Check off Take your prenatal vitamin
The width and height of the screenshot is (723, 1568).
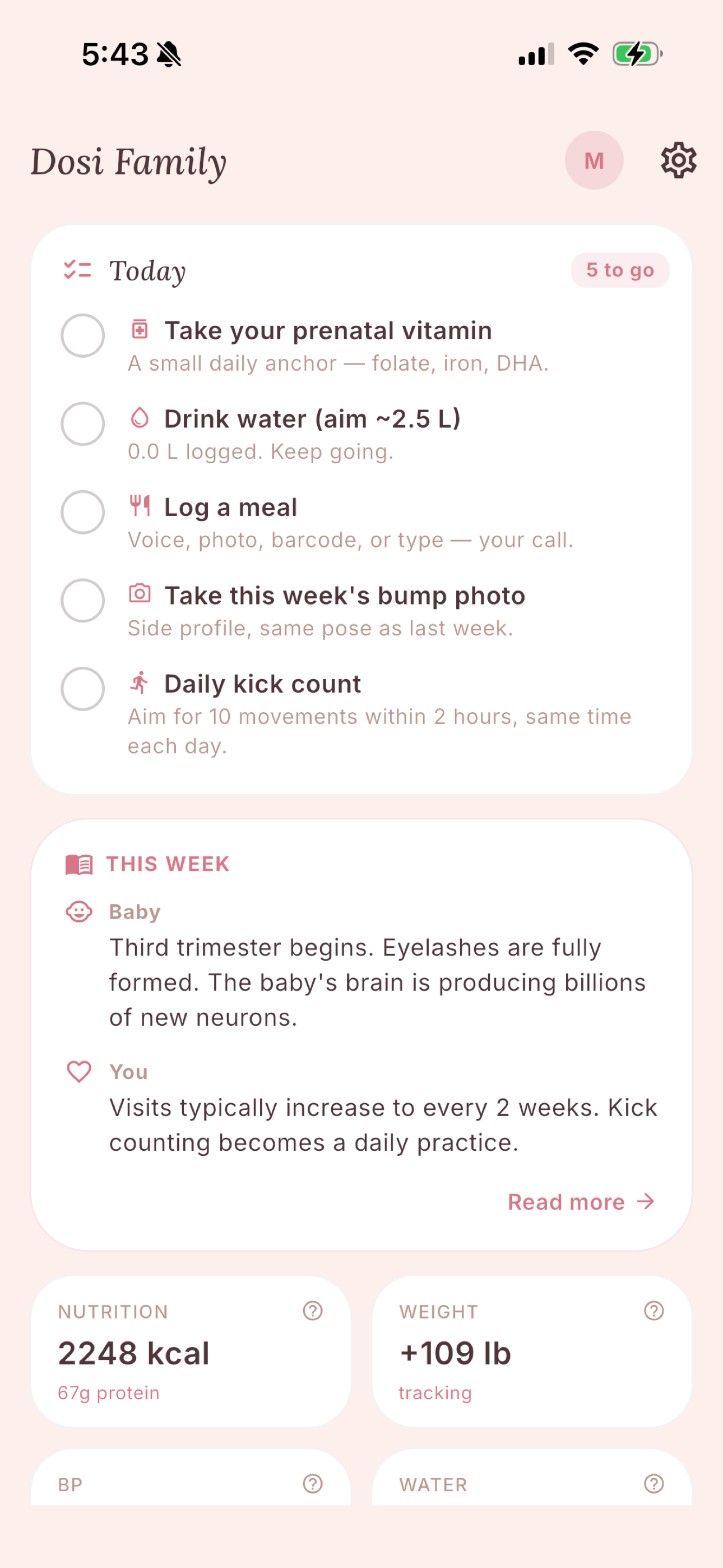[x=83, y=335]
